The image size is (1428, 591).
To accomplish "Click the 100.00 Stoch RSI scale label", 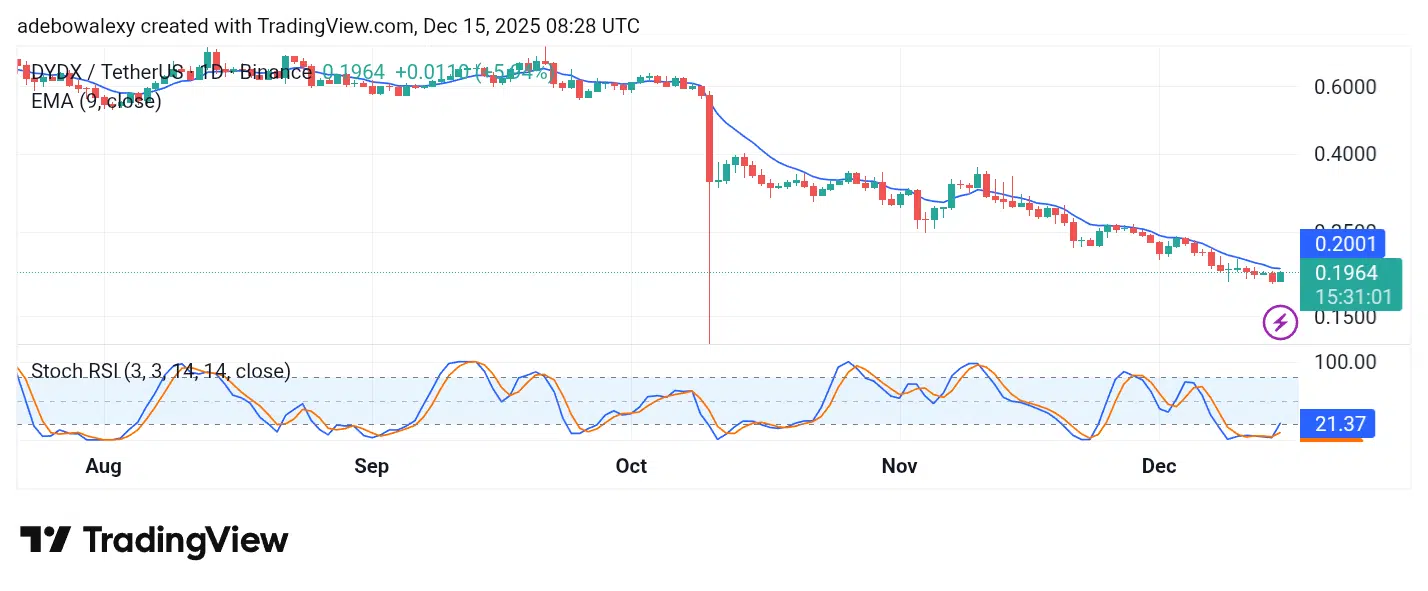I will click(x=1345, y=361).
